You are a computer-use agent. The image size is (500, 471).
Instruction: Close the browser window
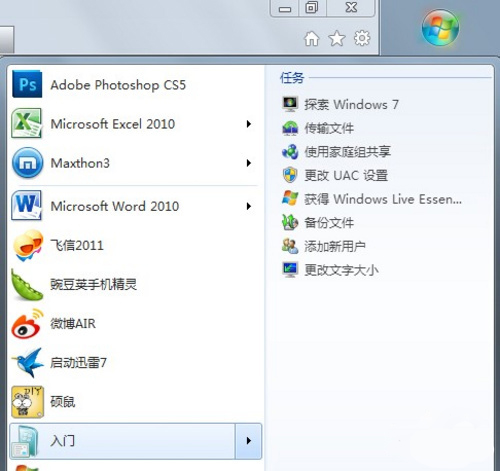[x=351, y=8]
